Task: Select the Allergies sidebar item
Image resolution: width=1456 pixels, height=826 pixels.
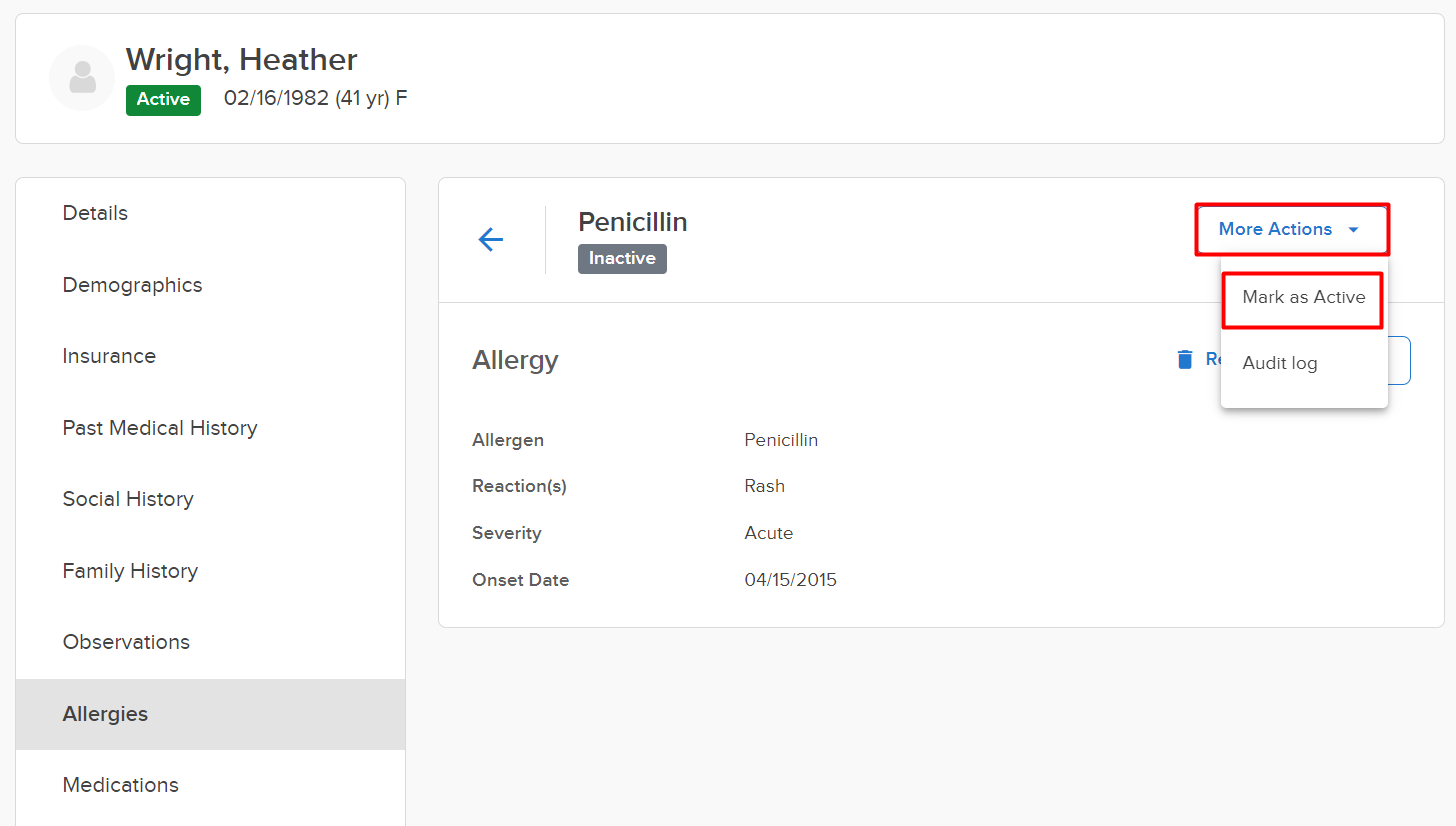Action: pos(105,714)
